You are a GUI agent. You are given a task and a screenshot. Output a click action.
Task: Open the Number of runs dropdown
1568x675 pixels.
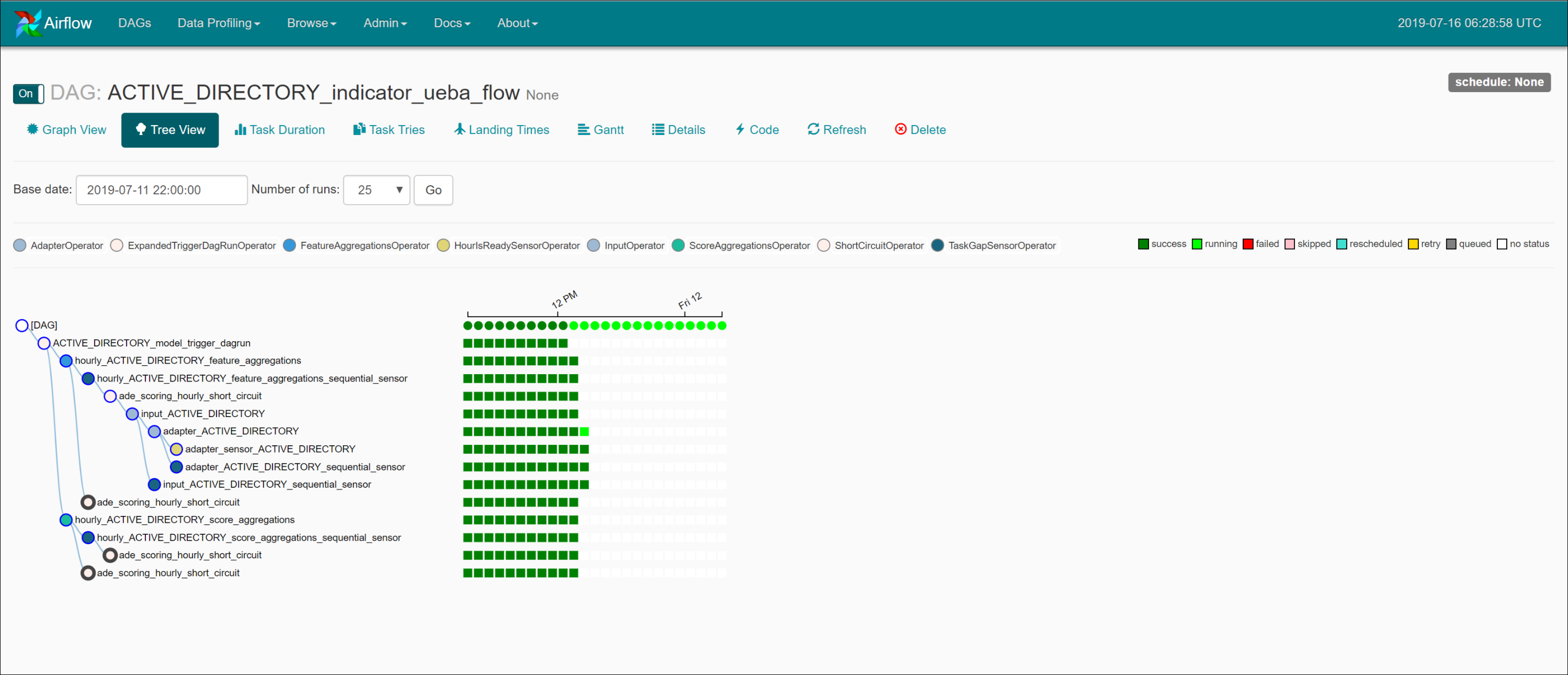click(376, 190)
